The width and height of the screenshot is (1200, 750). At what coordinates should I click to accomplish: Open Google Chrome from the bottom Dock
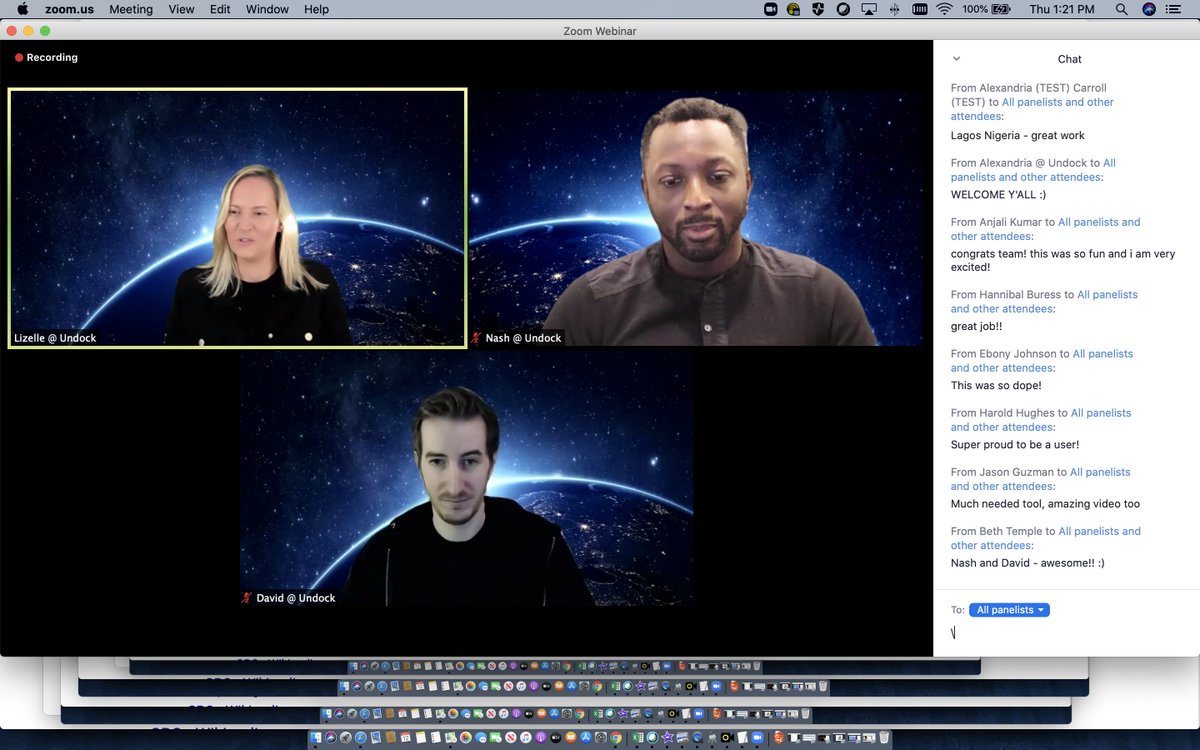point(615,737)
